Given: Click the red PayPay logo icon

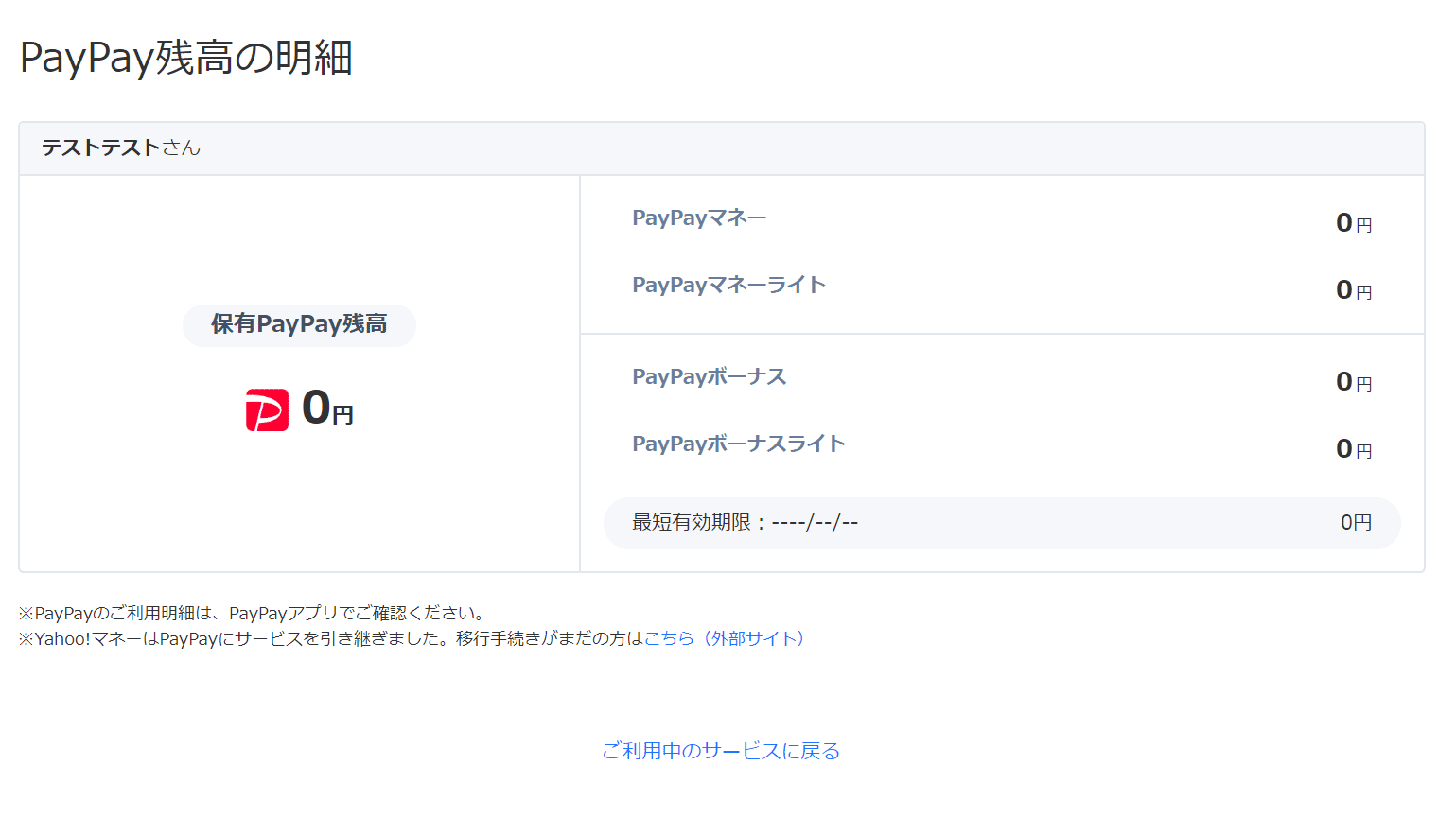Looking at the screenshot, I should click(267, 410).
